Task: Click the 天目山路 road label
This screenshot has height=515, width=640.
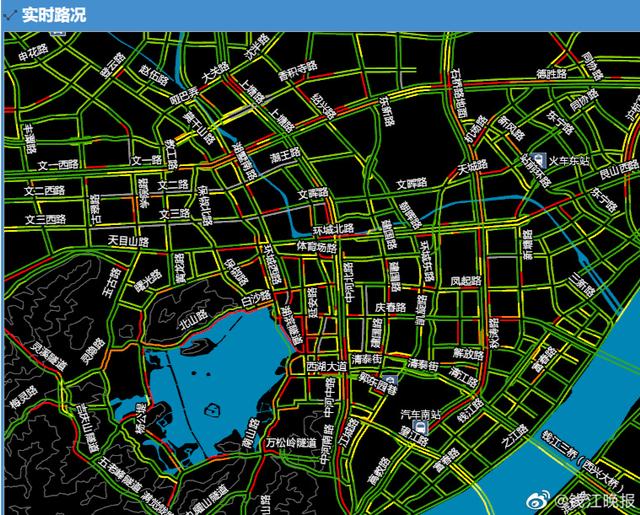Action: coord(129,241)
